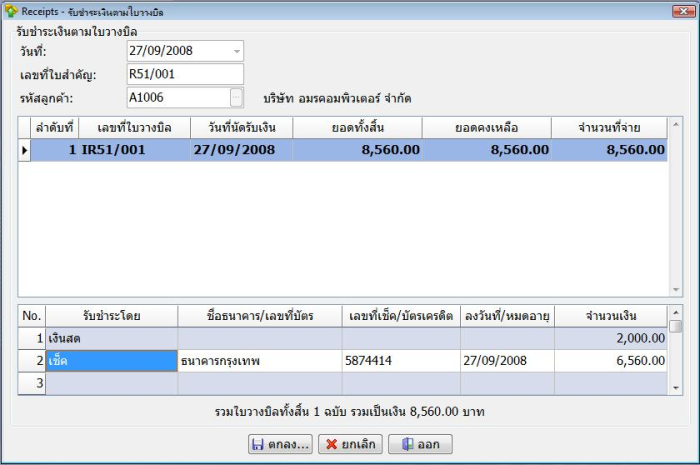Screen dimensions: 700x465
Task: Click the ออก exit button
Action: coord(420,444)
